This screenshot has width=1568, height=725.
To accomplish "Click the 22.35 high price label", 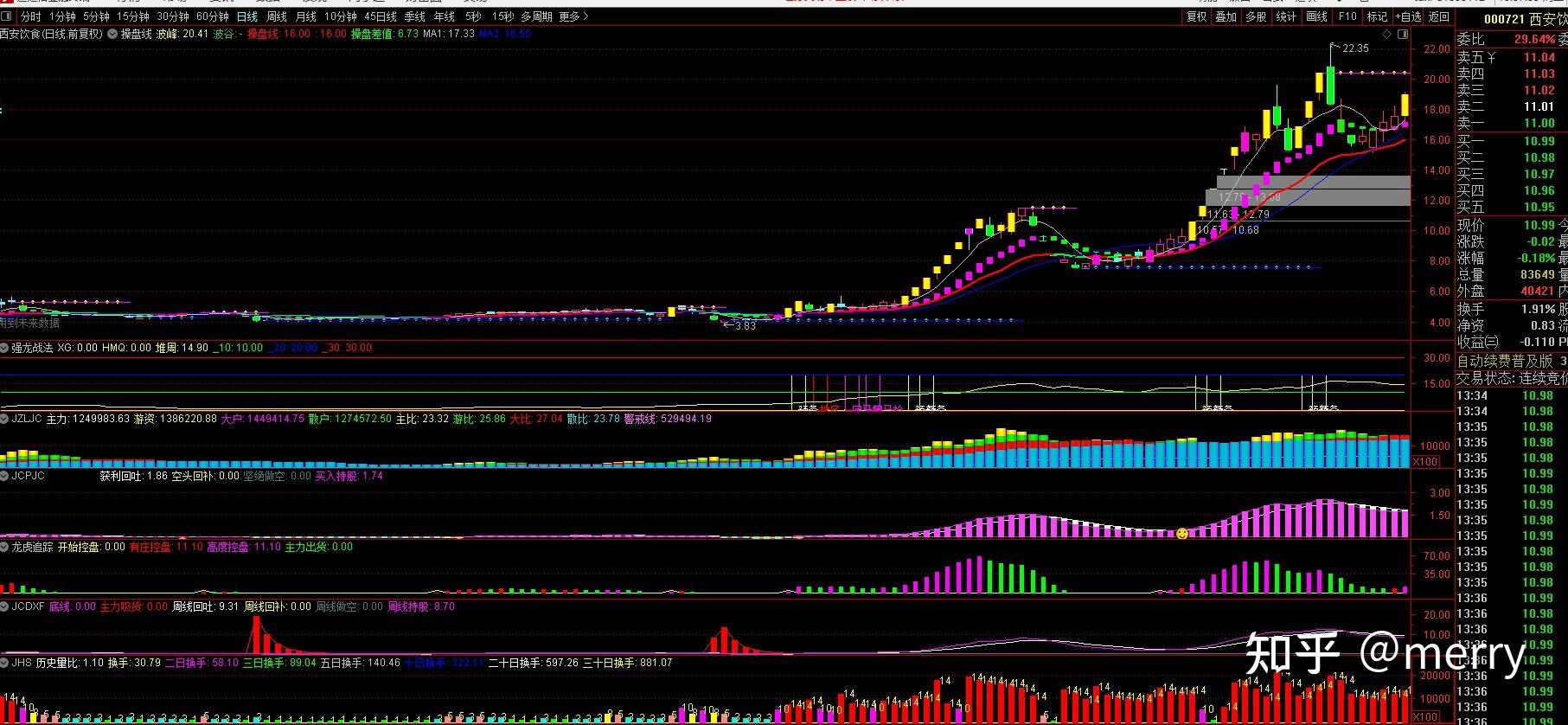I will (1355, 48).
